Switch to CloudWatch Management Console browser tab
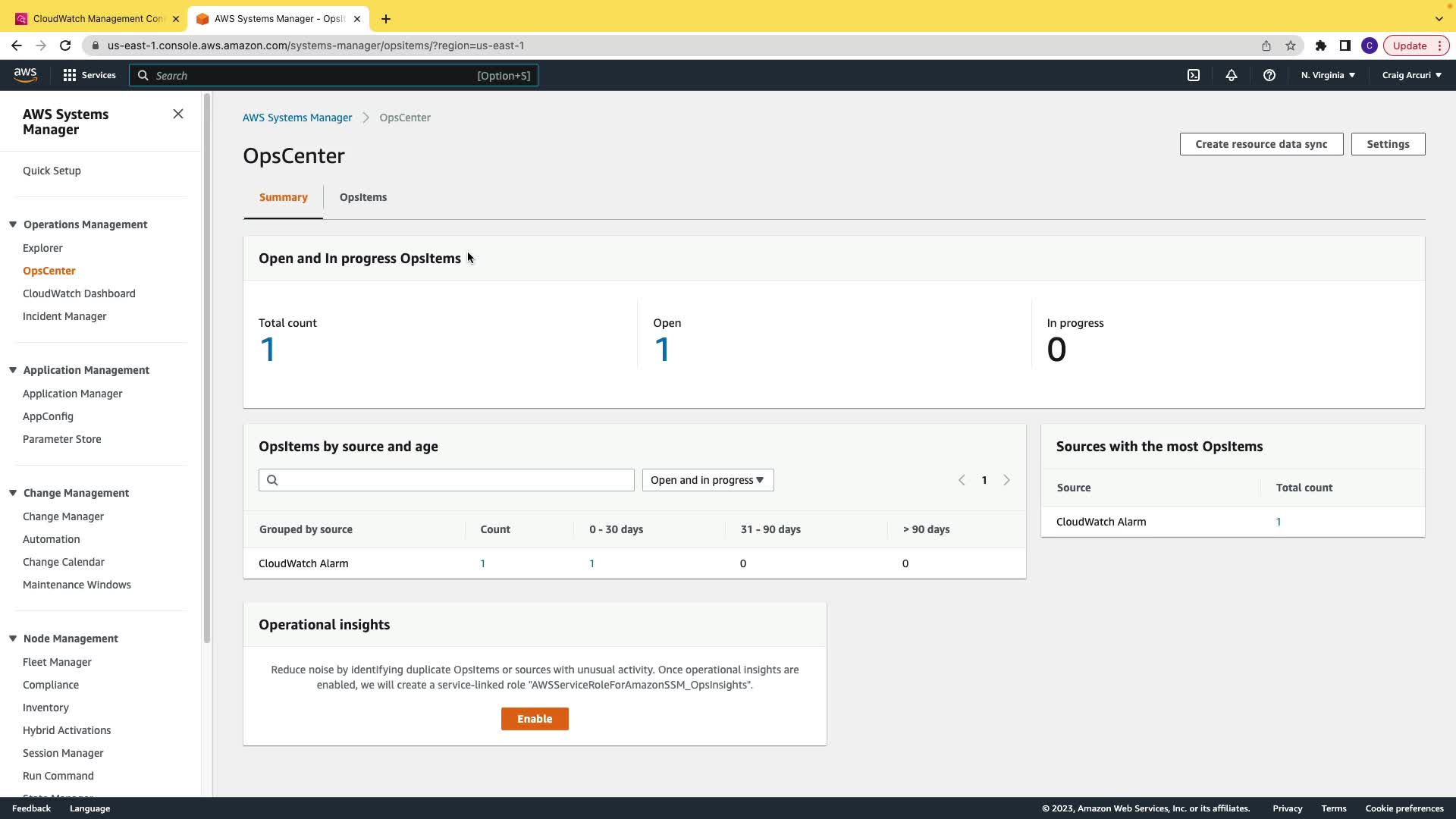1456x819 pixels. [97, 18]
